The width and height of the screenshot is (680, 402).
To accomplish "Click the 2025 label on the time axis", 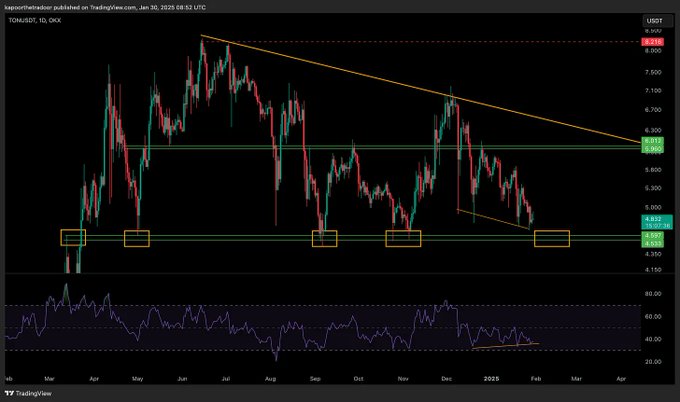I will tap(493, 380).
